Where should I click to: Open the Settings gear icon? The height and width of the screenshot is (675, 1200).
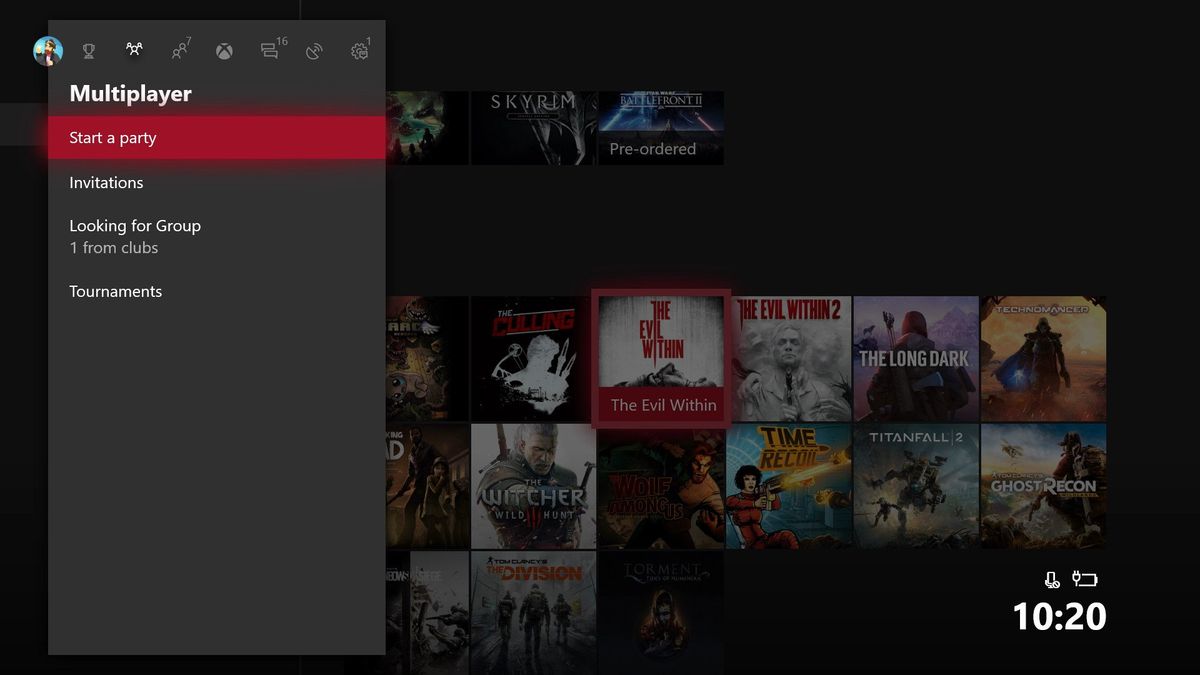[359, 50]
